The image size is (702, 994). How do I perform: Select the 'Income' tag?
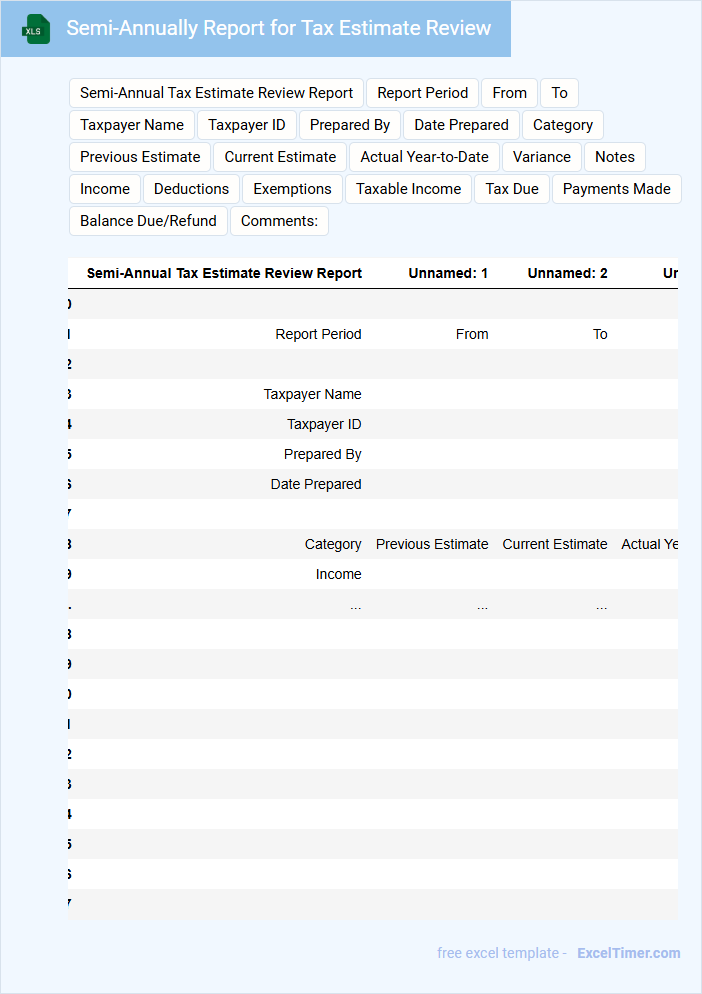[105, 189]
